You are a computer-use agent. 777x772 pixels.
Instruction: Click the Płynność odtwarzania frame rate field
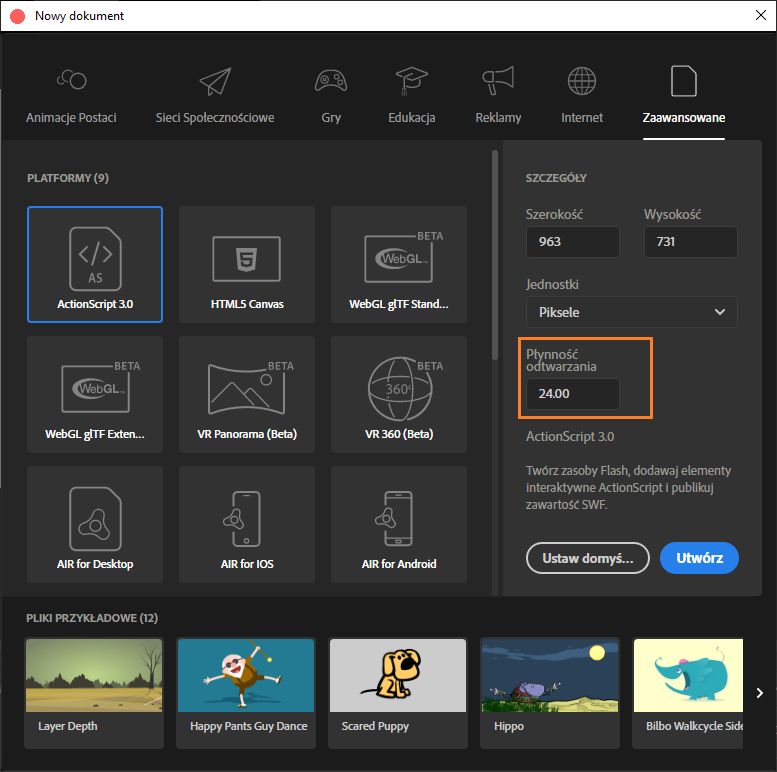[572, 394]
